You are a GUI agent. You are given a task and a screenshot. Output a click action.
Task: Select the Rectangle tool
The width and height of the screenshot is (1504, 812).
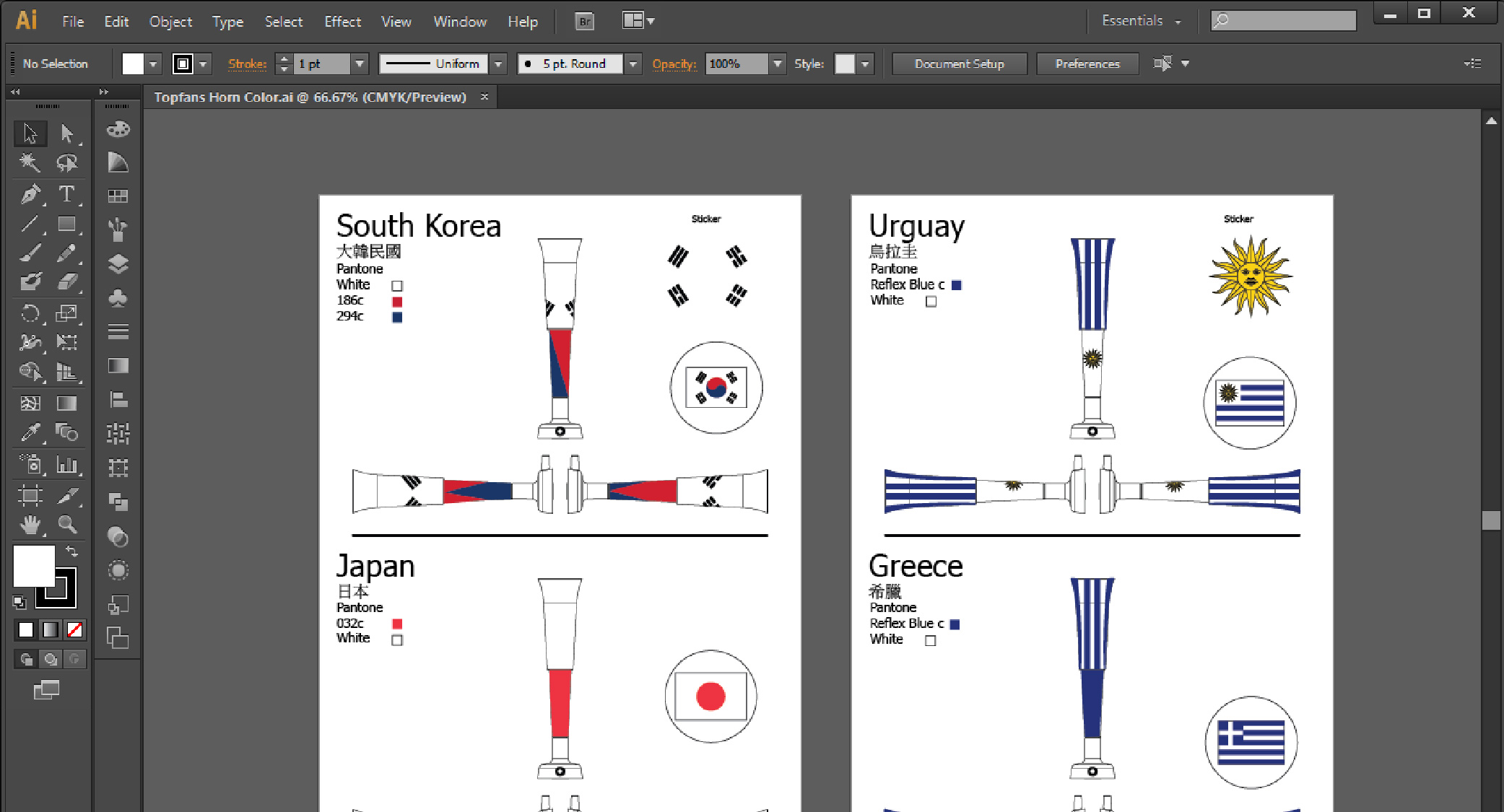(x=67, y=224)
